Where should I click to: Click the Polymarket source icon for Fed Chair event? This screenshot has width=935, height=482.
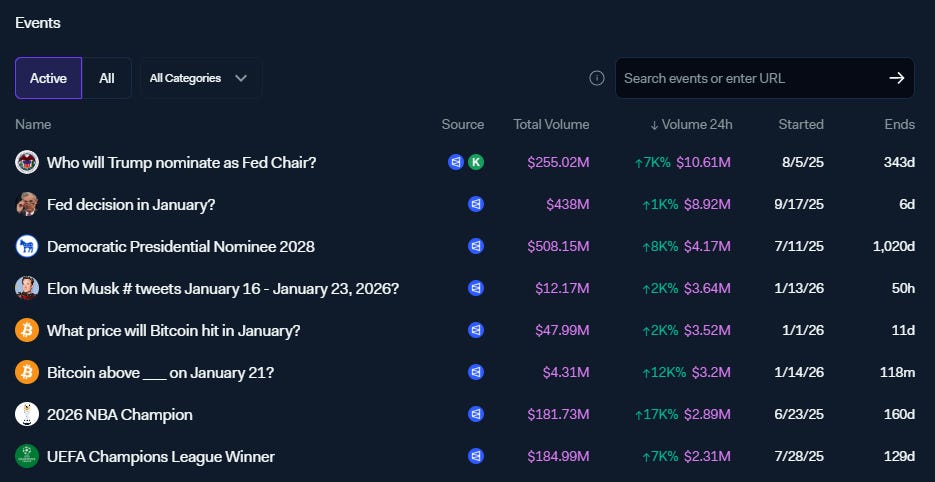click(456, 162)
